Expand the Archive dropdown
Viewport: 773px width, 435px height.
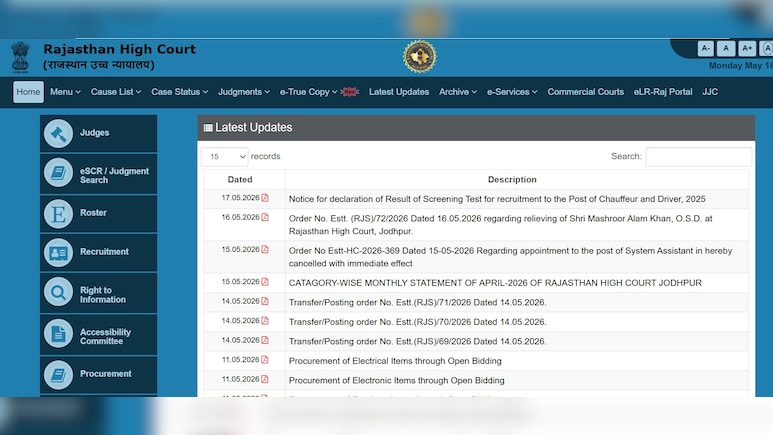pos(457,92)
